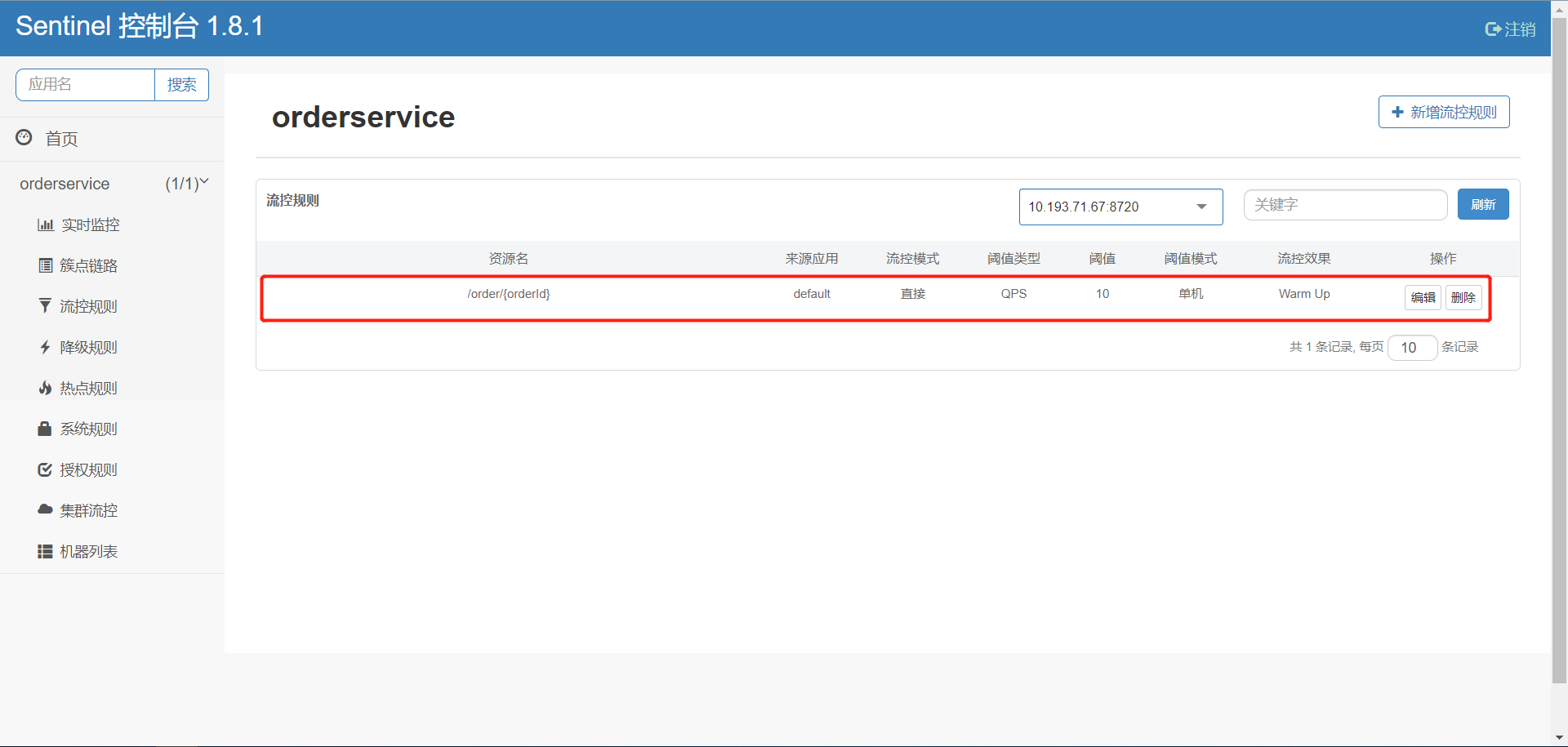Focus the 关键字 keyword field
Screen dimensions: 1568x747
[1345, 205]
